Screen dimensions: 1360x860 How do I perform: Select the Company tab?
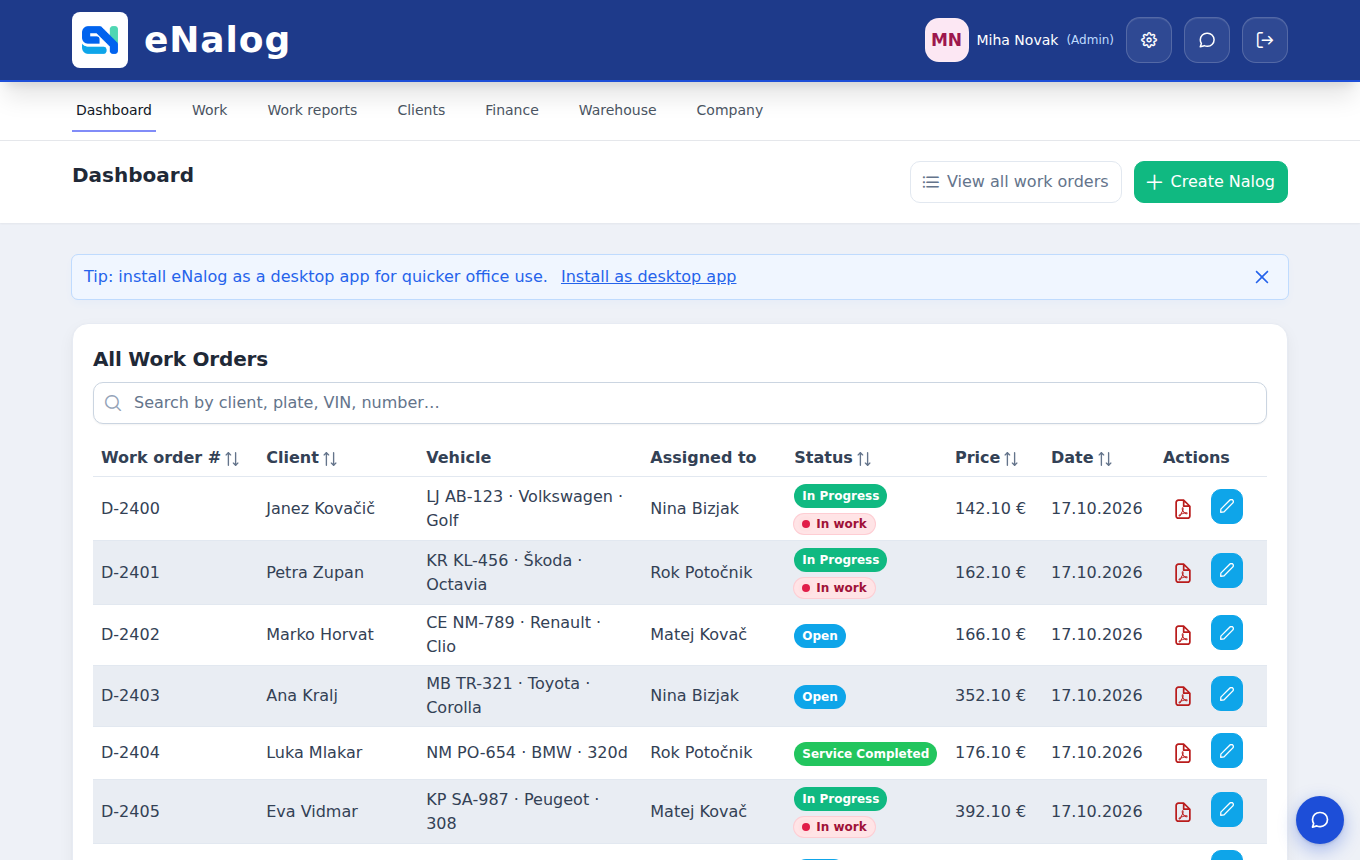pyautogui.click(x=730, y=110)
